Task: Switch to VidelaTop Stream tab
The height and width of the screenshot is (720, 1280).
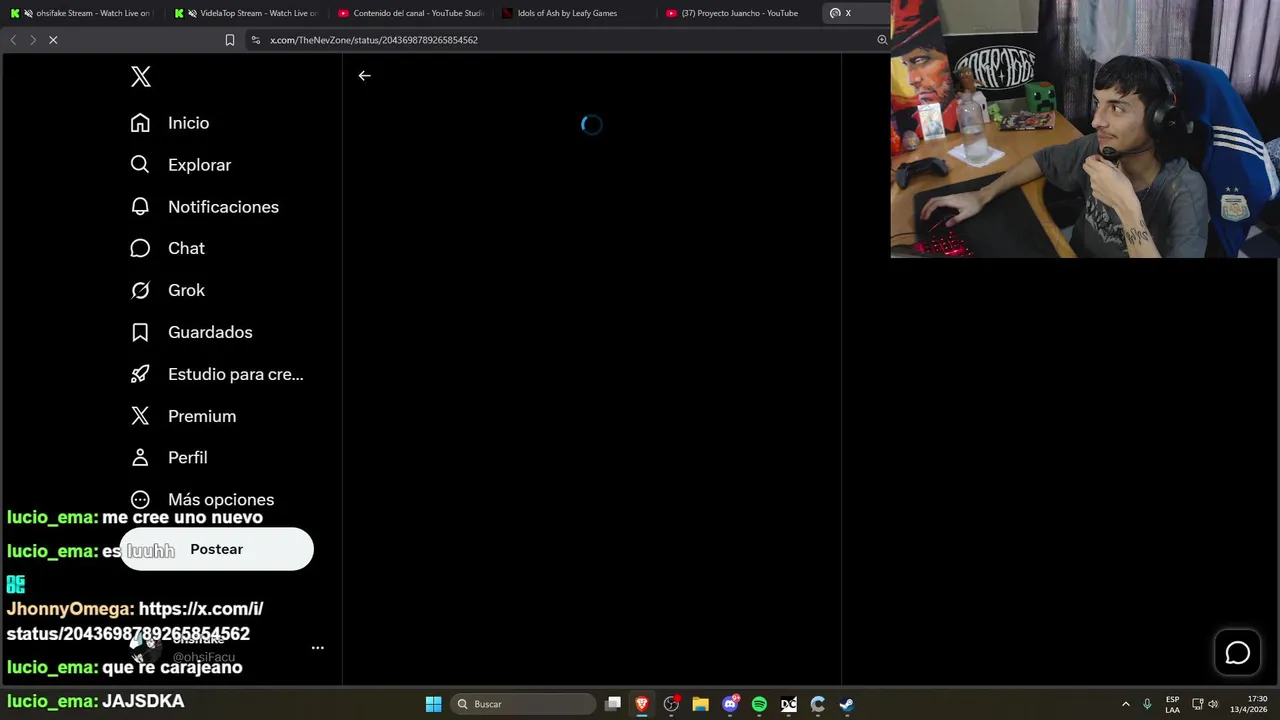Action: pyautogui.click(x=245, y=13)
